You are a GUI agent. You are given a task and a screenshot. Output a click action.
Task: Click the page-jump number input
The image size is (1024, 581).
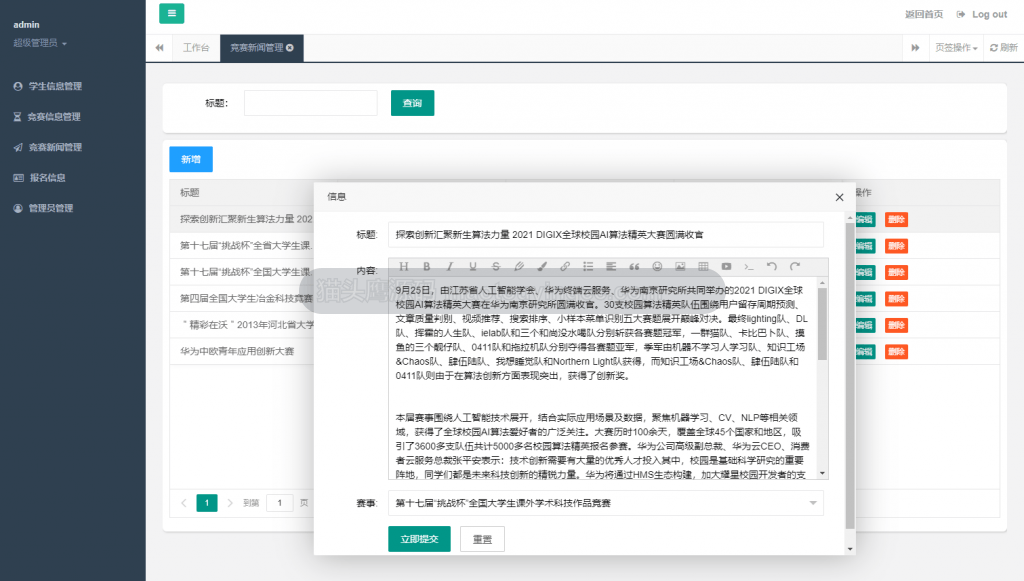pyautogui.click(x=280, y=503)
